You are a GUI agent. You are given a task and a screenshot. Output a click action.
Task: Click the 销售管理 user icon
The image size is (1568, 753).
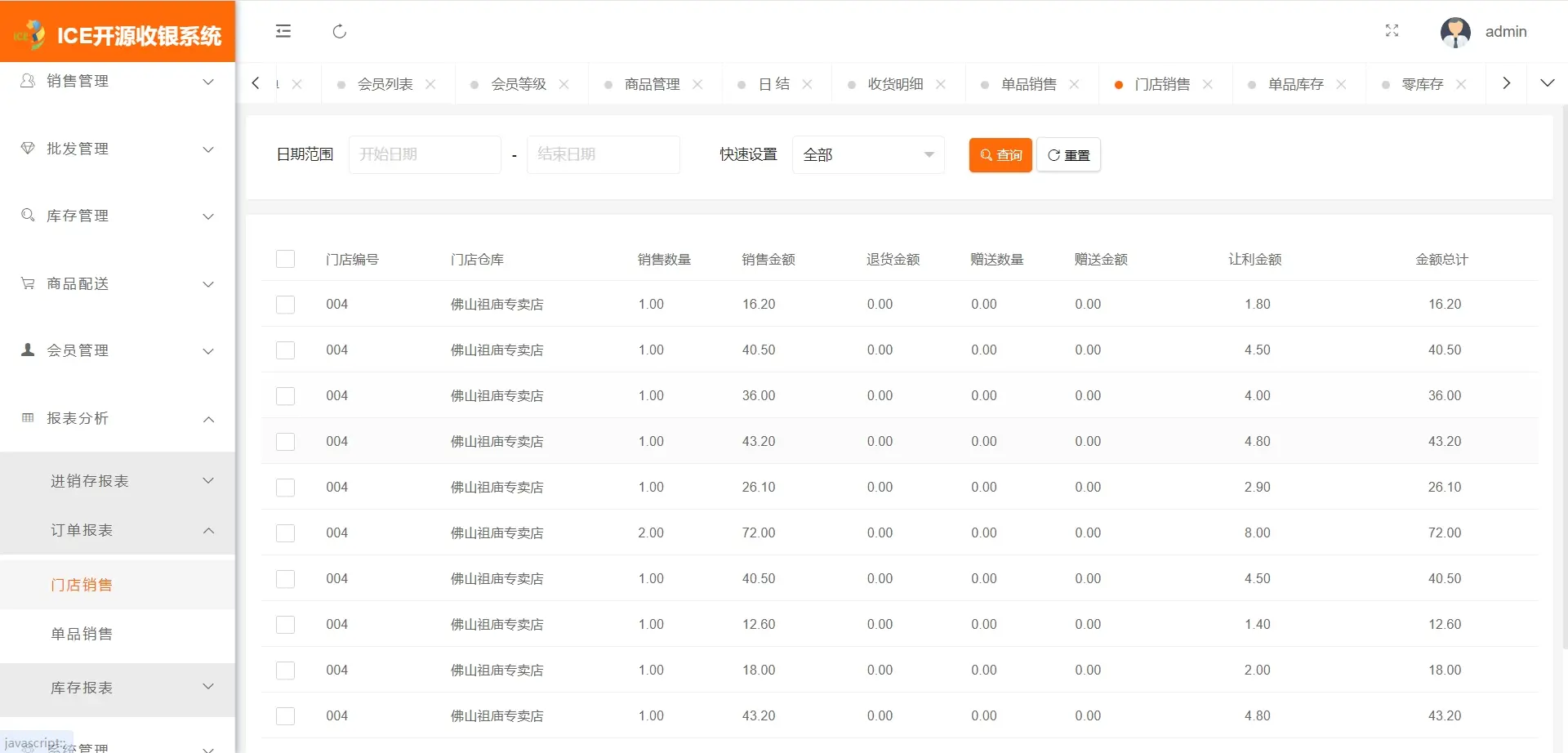(28, 81)
